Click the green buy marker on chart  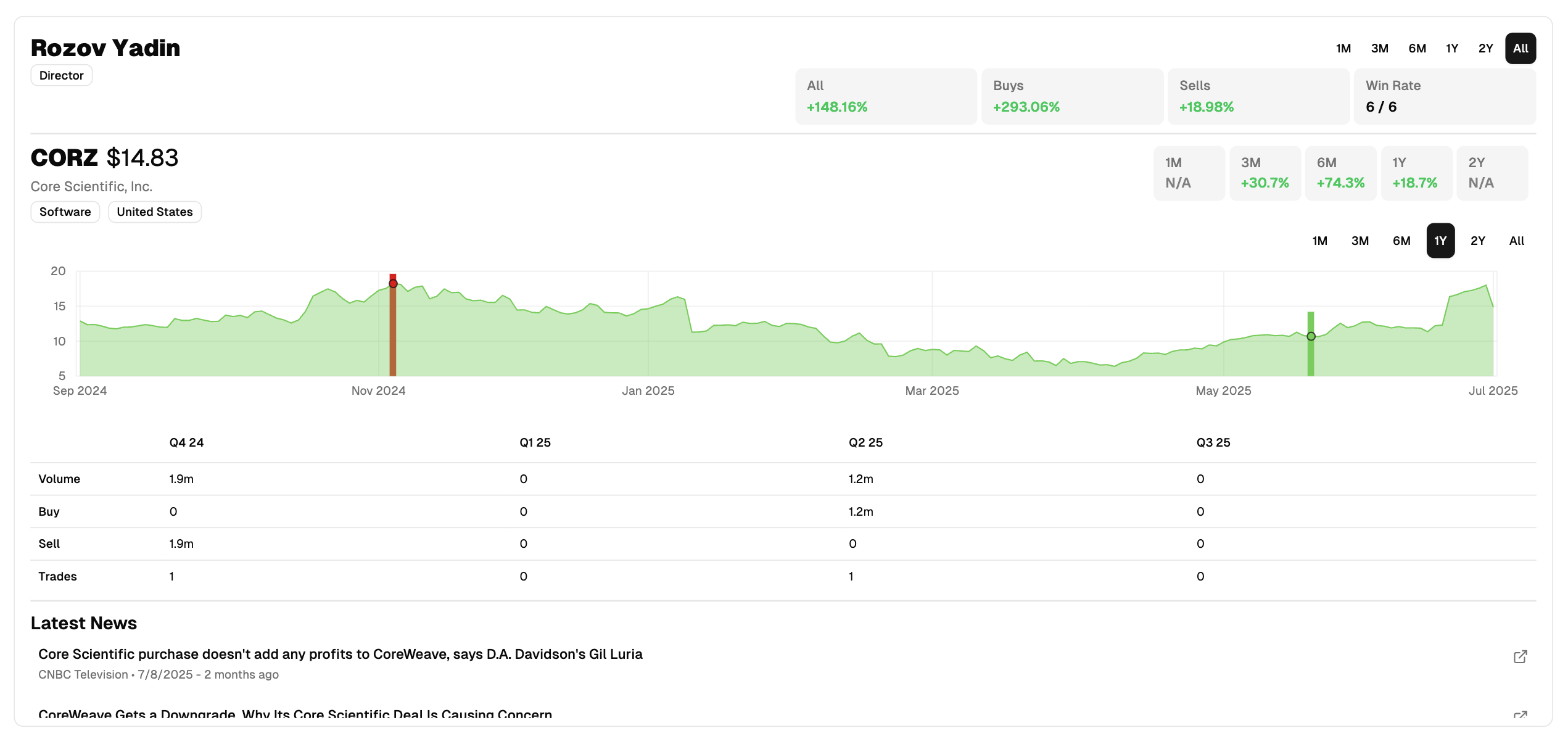point(1311,336)
